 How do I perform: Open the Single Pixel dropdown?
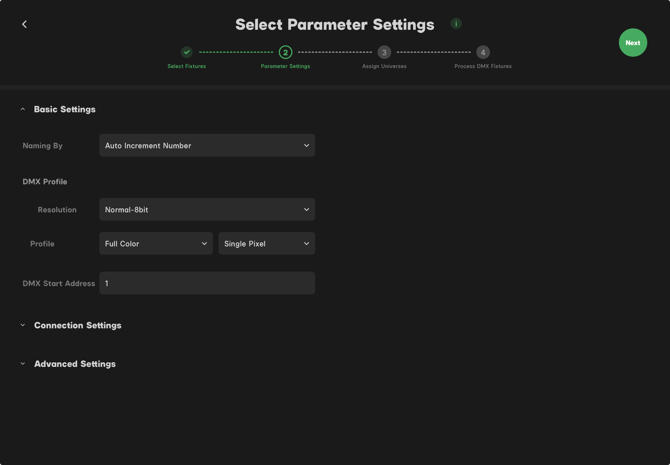point(267,243)
